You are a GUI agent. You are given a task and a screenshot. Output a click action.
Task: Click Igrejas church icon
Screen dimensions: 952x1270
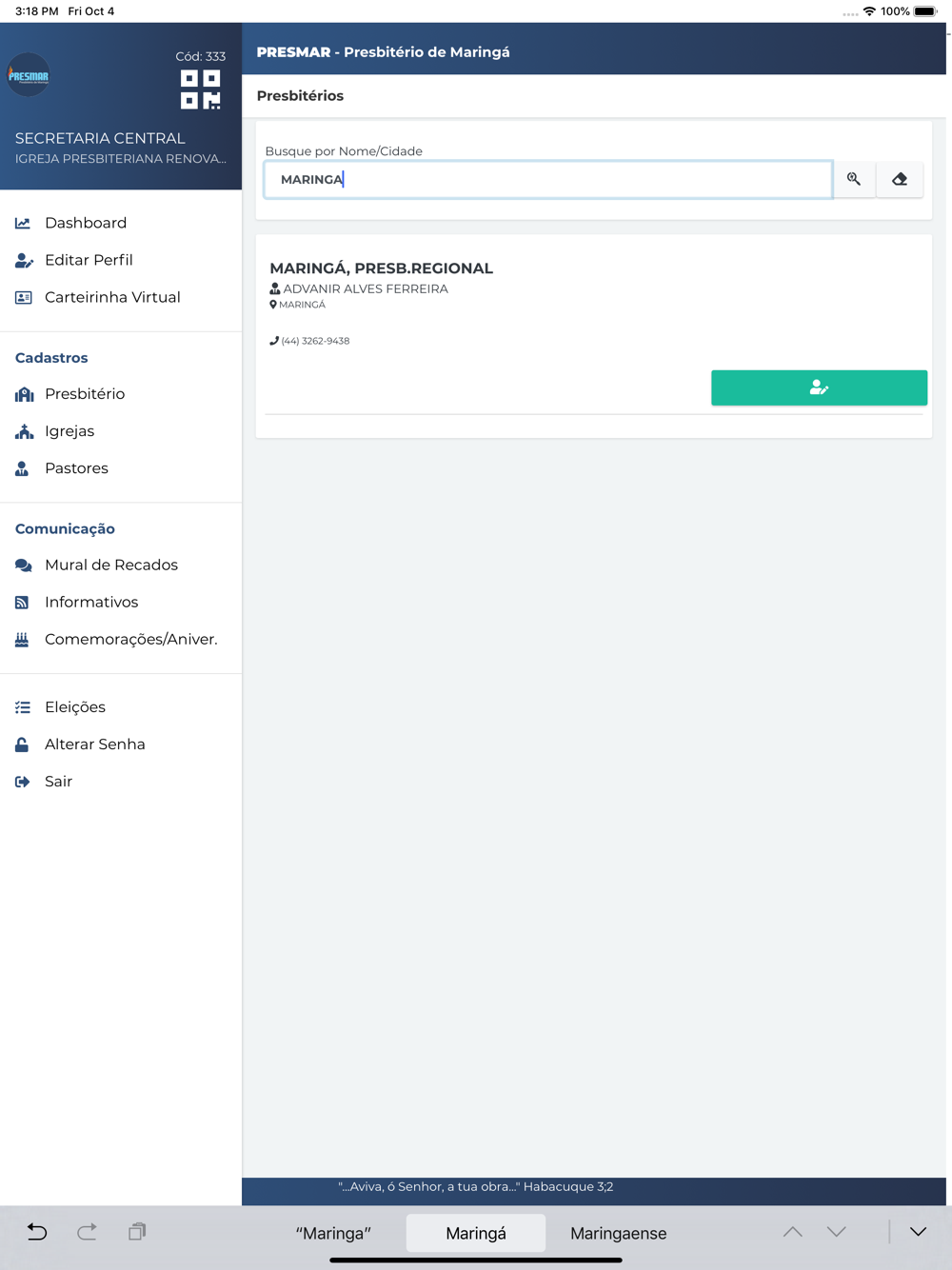(x=24, y=431)
